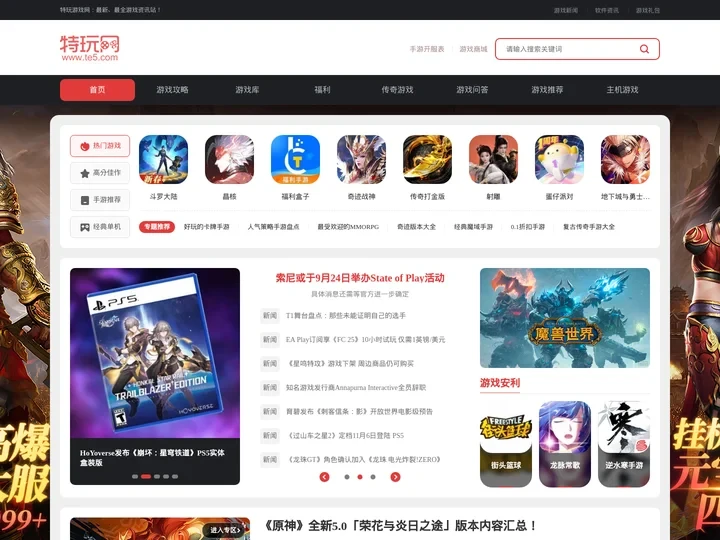The image size is (720, 540).
Task: Open the 星鸣特攻 游戏下架 news item
Action: [350, 364]
